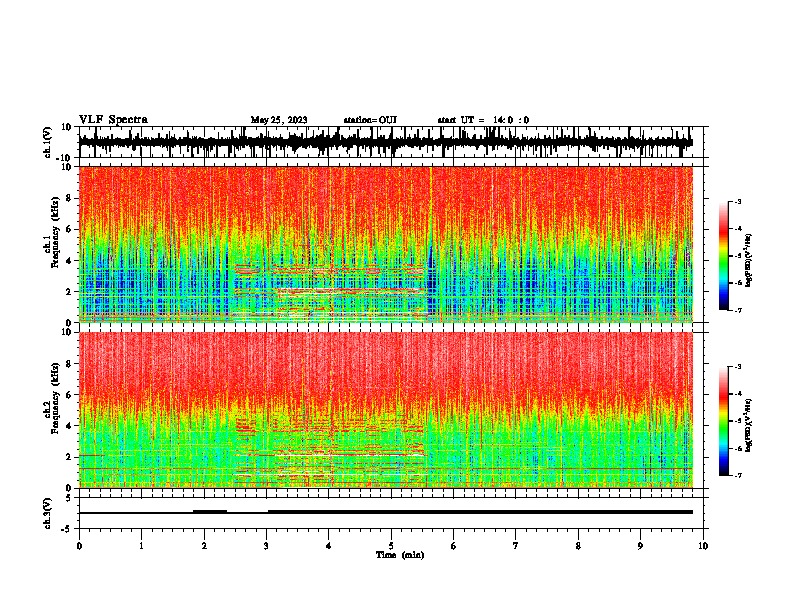Image resolution: width=792 pixels, height=612 pixels.
Task: Click the "start UT = 14:0 :0" header text
Action: (483, 120)
